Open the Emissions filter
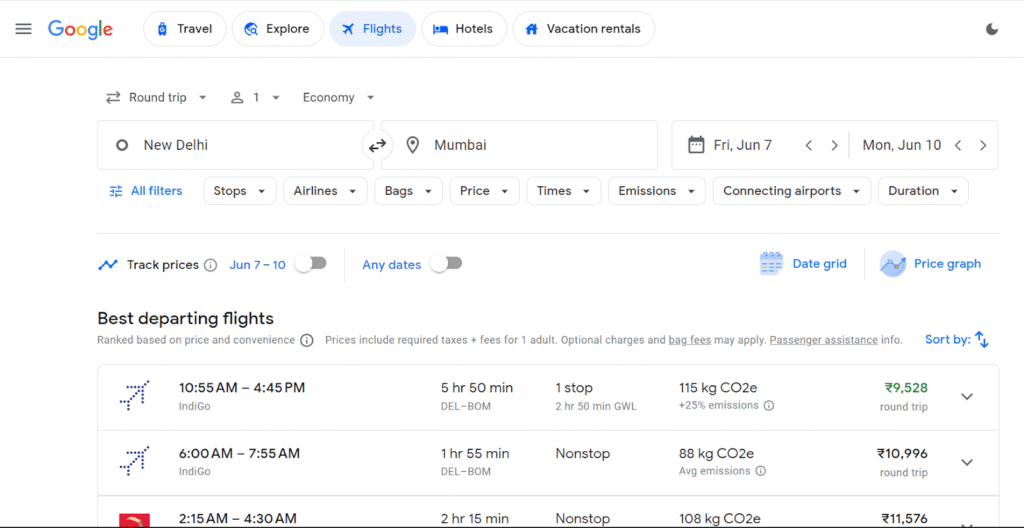Image resolution: width=1024 pixels, height=528 pixels. tap(657, 191)
